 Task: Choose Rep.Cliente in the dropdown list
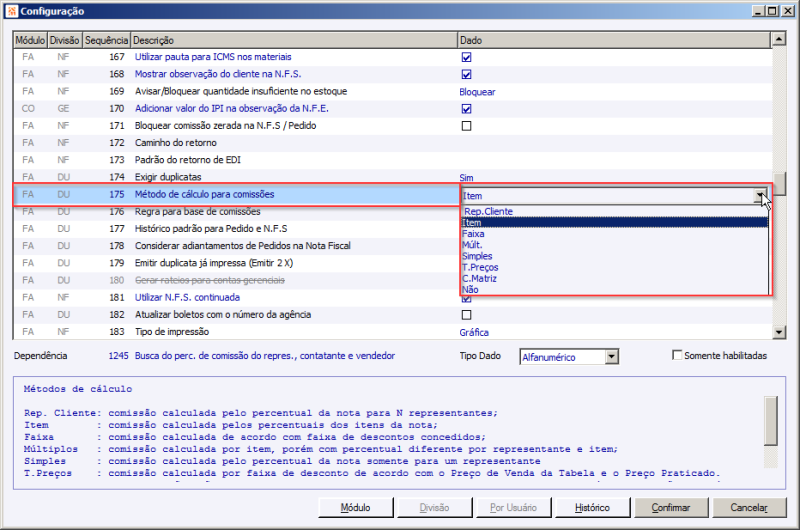point(614,211)
